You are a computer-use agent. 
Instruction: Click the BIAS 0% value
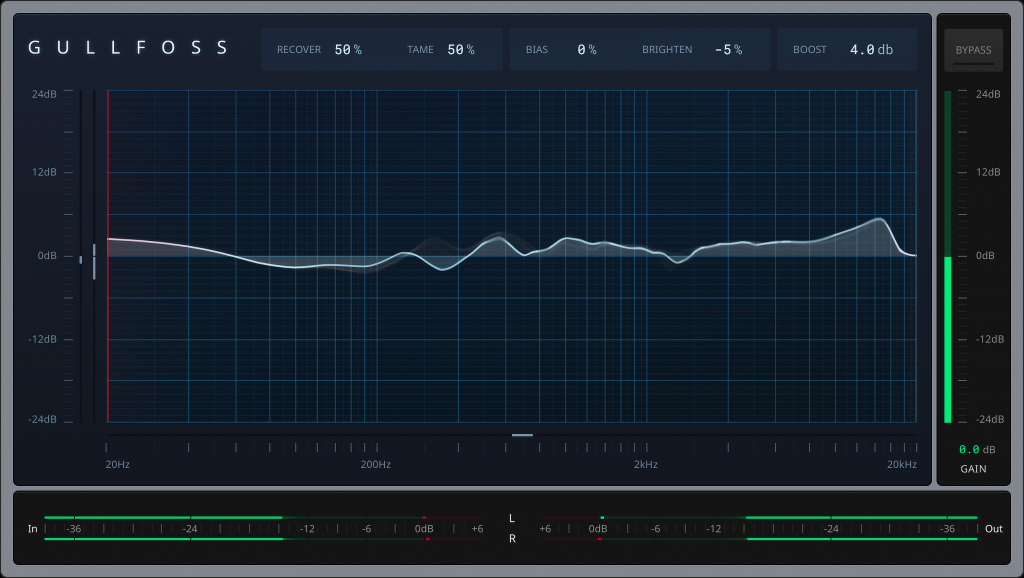click(587, 49)
